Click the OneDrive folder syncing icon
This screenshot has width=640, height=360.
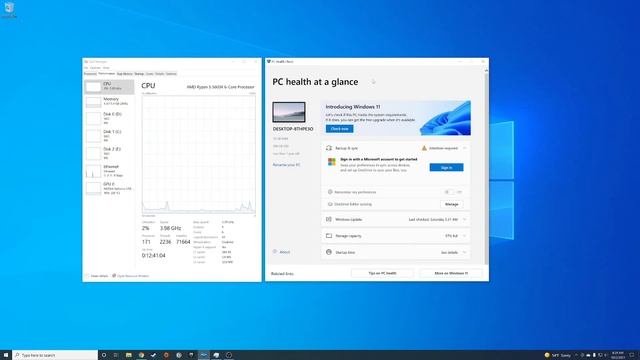(330, 204)
